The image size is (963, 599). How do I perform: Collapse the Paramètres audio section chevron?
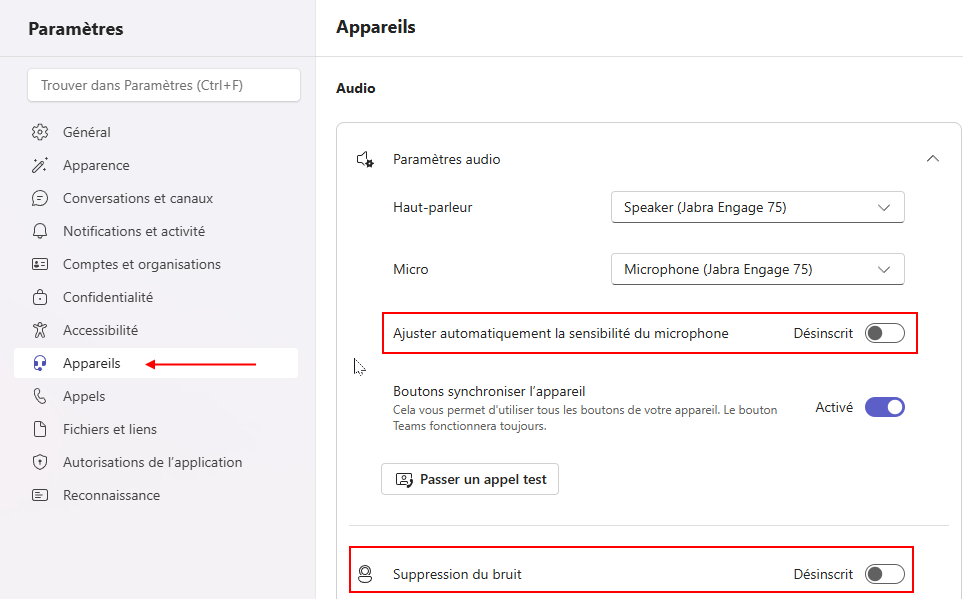(x=932, y=159)
